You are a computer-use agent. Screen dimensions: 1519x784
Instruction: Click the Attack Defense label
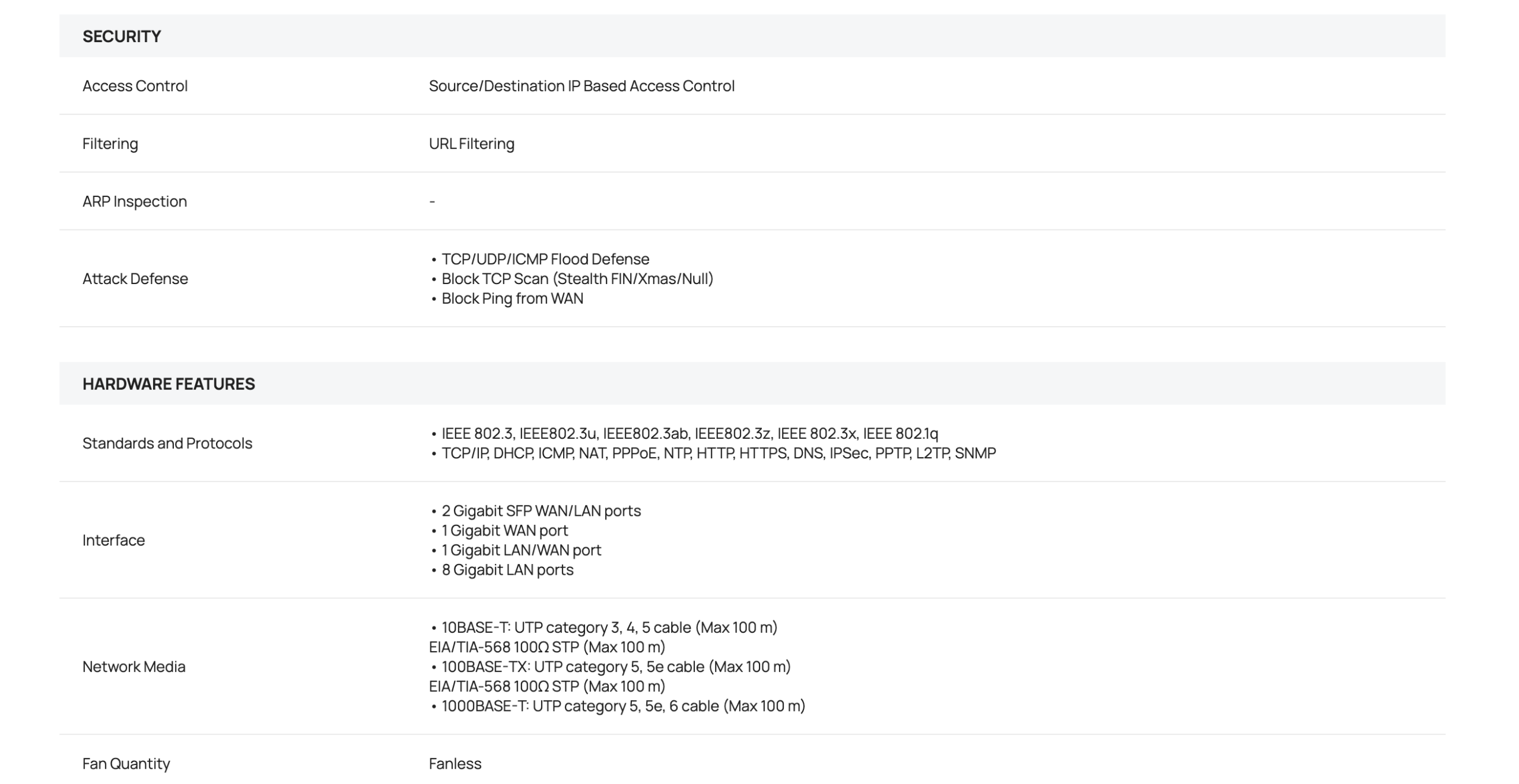click(135, 279)
